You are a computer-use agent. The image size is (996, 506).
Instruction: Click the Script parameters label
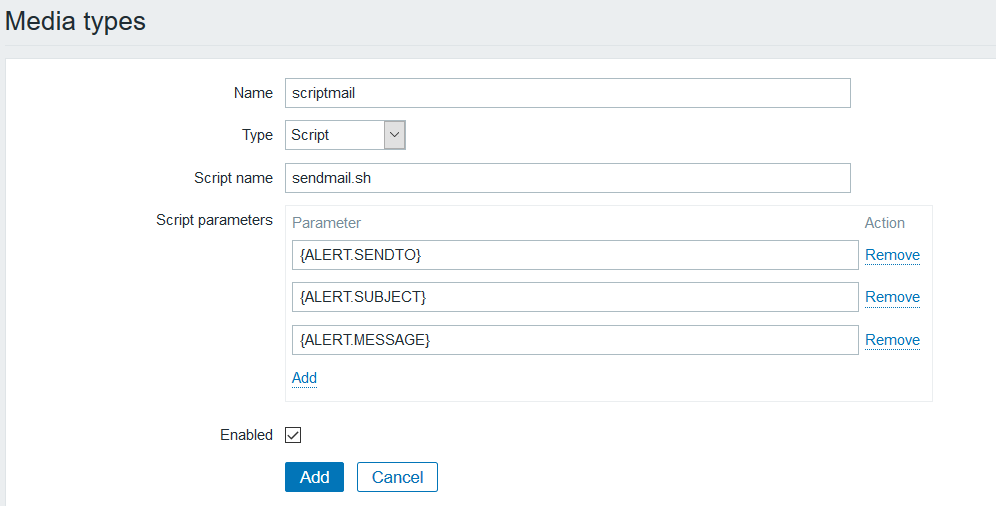215,220
